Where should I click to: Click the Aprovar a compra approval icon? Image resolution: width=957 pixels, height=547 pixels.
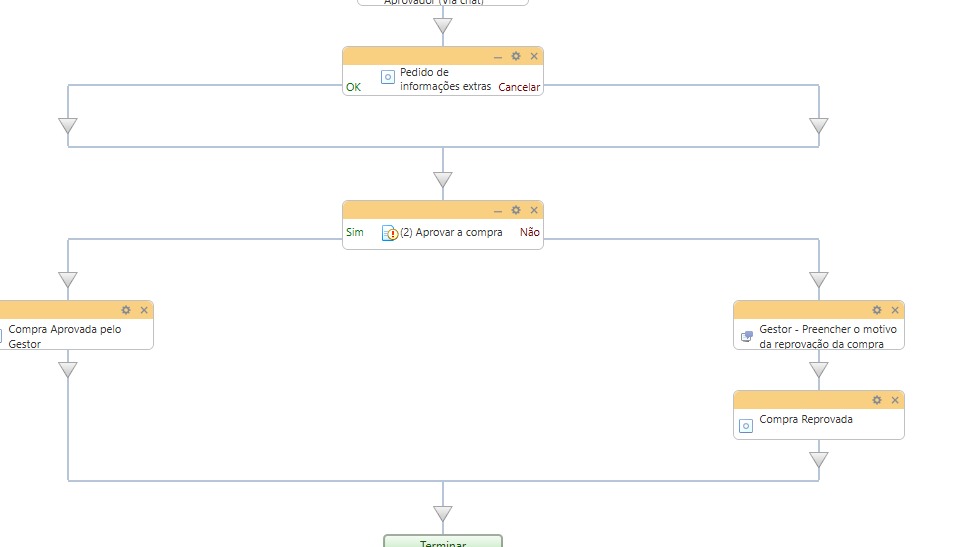(x=390, y=233)
